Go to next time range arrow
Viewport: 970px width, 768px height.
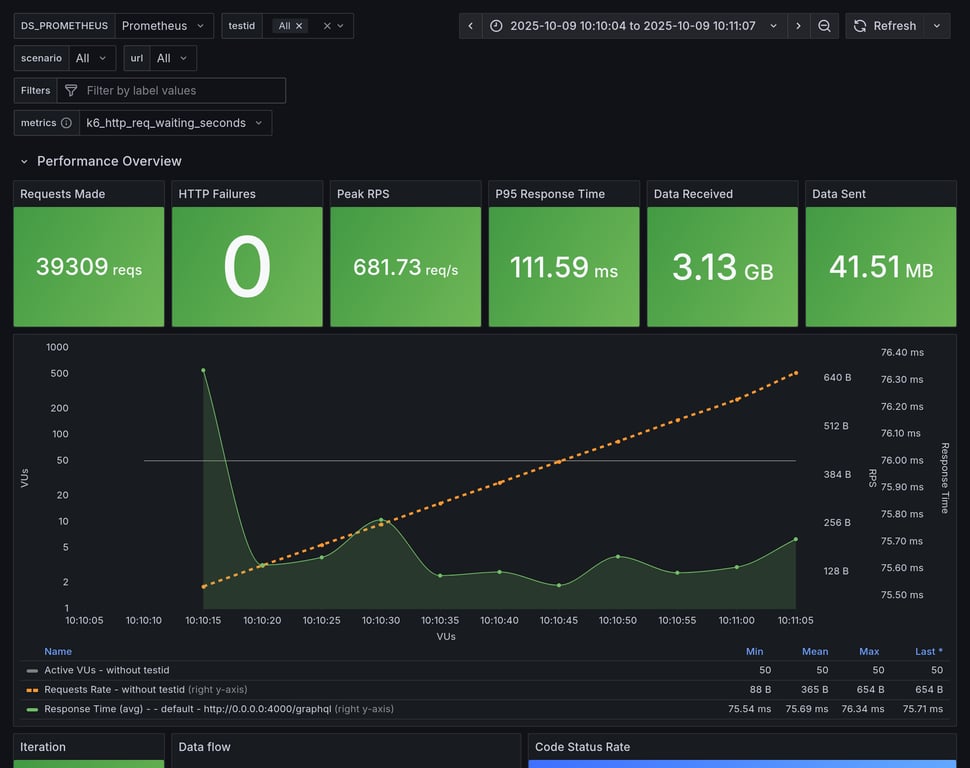798,26
